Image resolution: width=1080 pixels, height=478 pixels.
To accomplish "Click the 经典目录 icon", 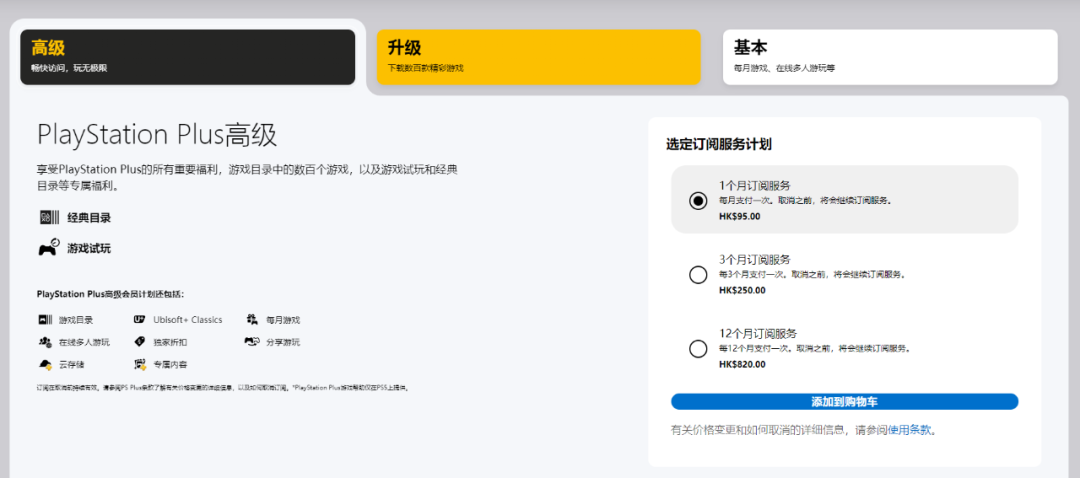I will coord(48,218).
